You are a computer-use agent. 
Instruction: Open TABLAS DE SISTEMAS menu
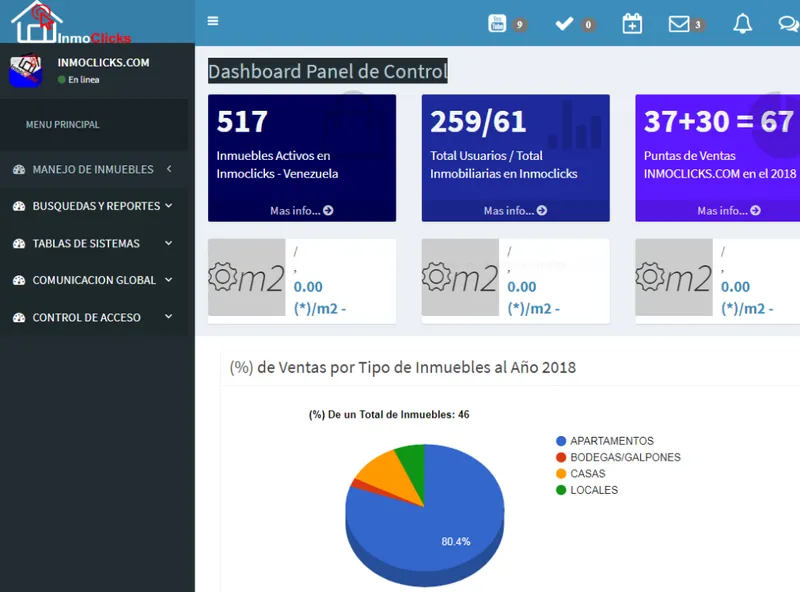point(94,243)
